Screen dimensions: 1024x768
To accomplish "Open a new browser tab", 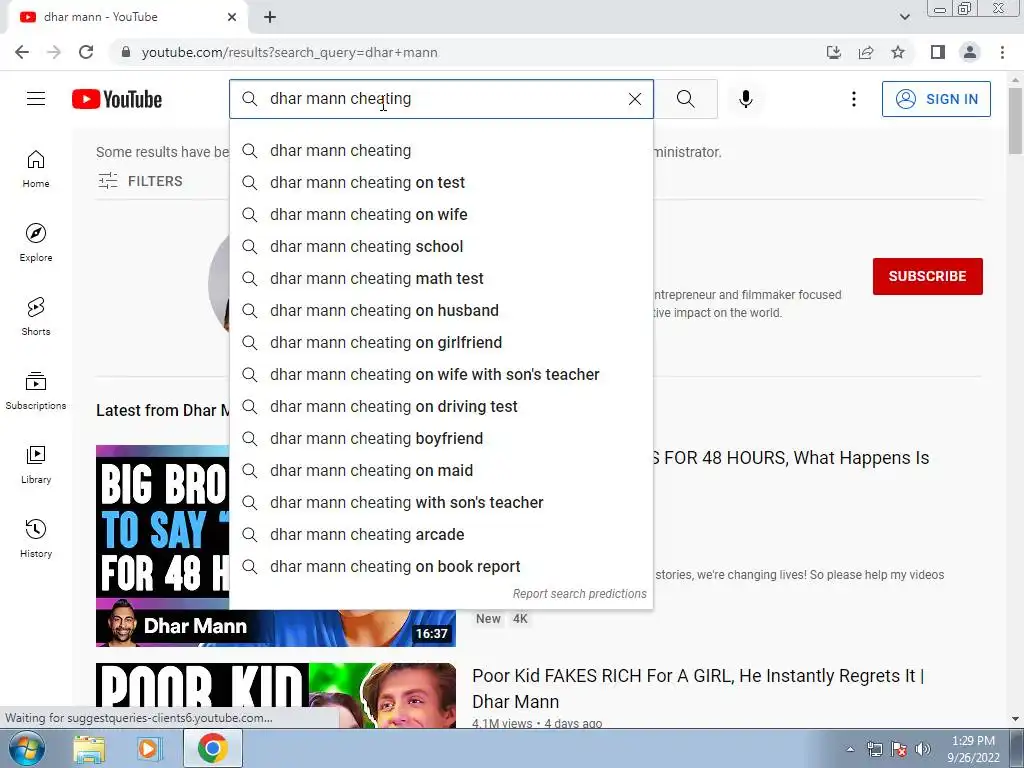I will (x=270, y=18).
